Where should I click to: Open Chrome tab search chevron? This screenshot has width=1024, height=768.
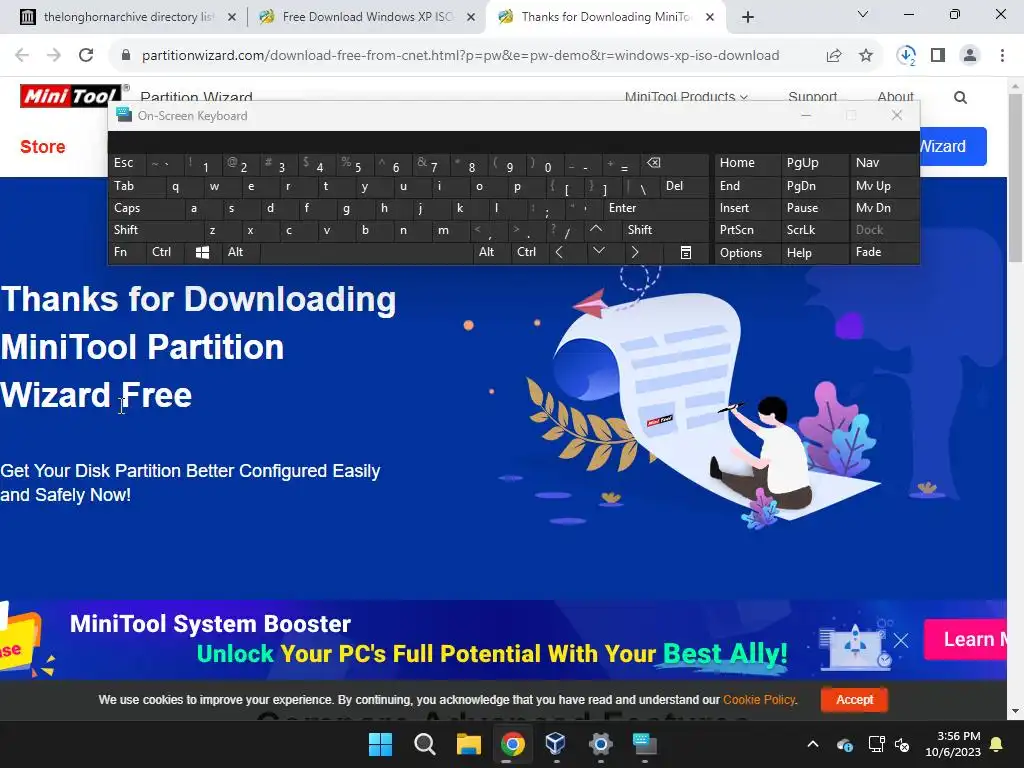pyautogui.click(x=863, y=14)
